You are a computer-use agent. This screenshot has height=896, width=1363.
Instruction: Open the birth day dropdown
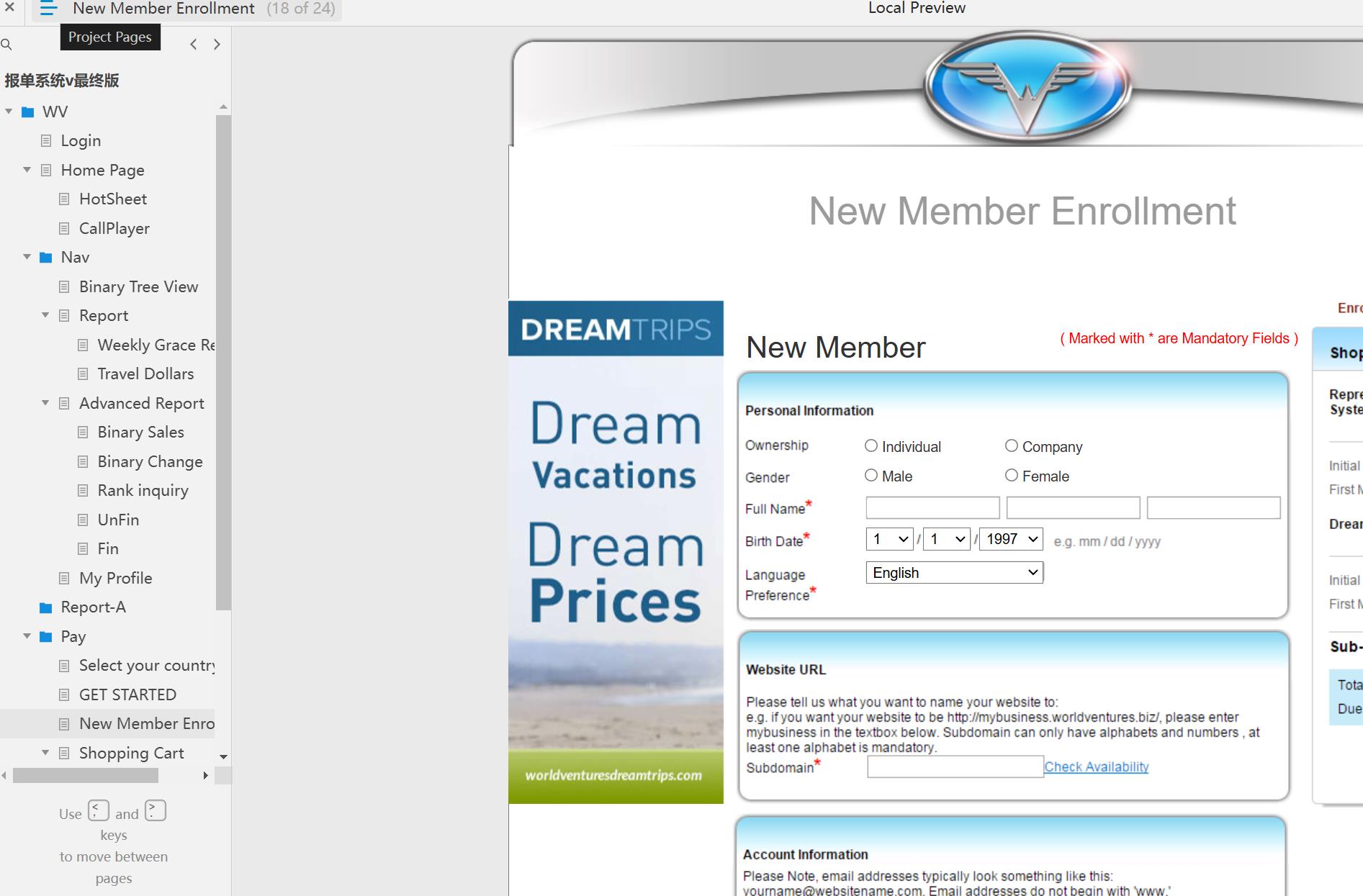[947, 539]
